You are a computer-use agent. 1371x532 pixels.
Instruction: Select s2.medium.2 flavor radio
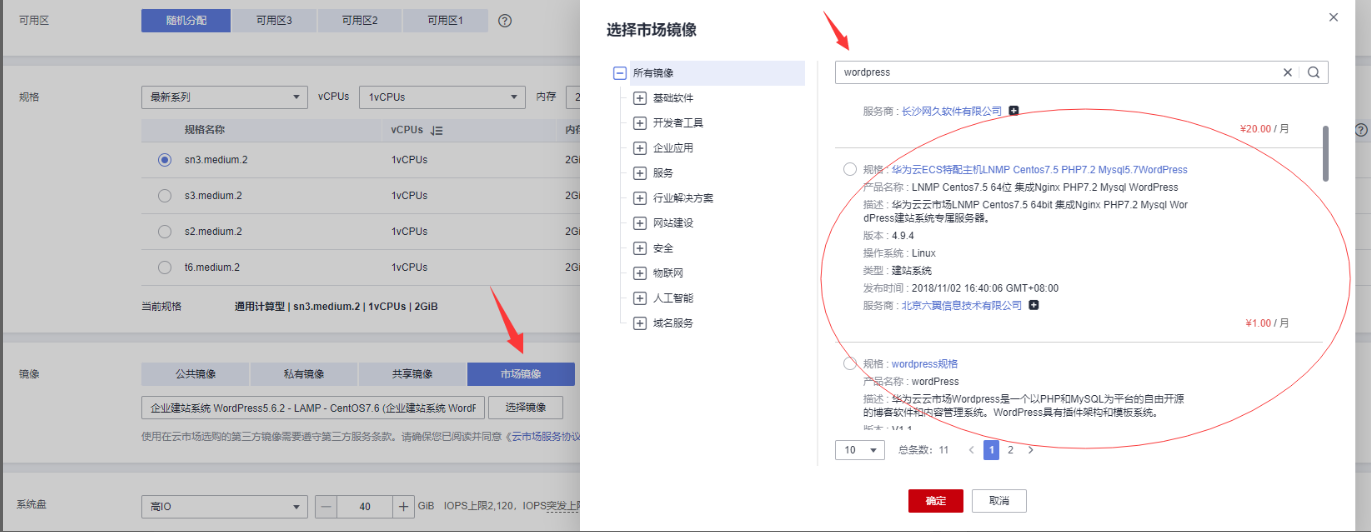point(164,232)
